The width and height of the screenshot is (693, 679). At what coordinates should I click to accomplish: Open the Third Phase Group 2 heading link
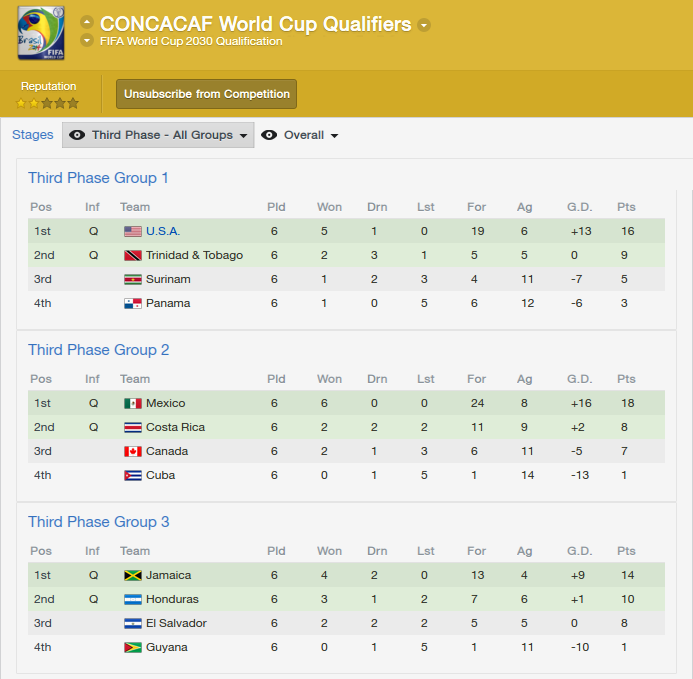pos(99,350)
